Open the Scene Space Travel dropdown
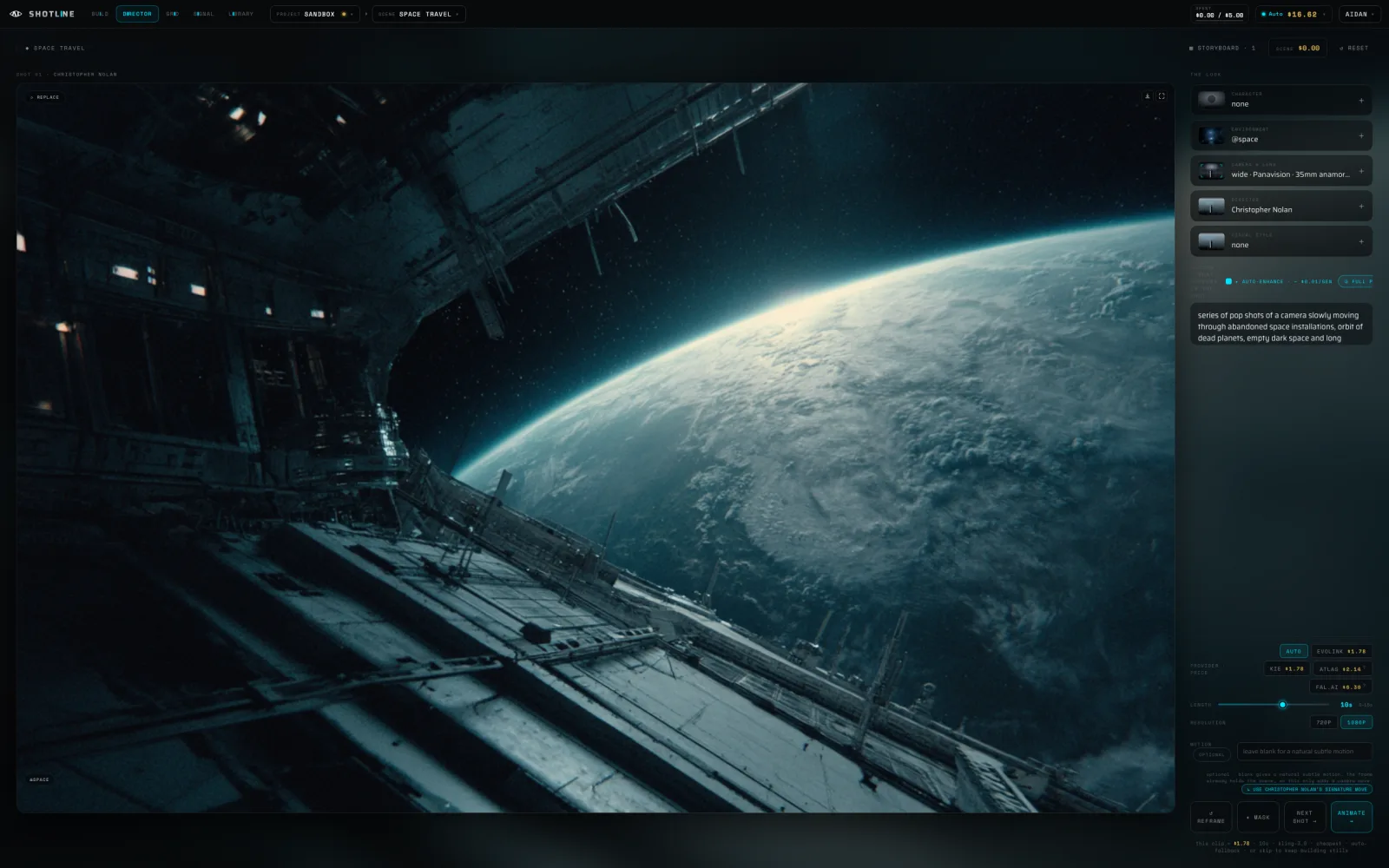This screenshot has height=868, width=1389. click(x=419, y=14)
